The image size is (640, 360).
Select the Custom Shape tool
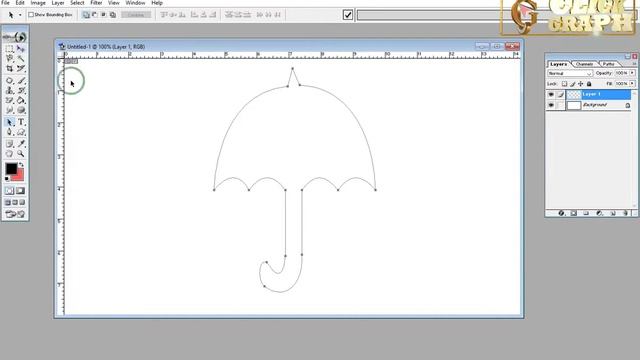pyautogui.click(x=21, y=132)
